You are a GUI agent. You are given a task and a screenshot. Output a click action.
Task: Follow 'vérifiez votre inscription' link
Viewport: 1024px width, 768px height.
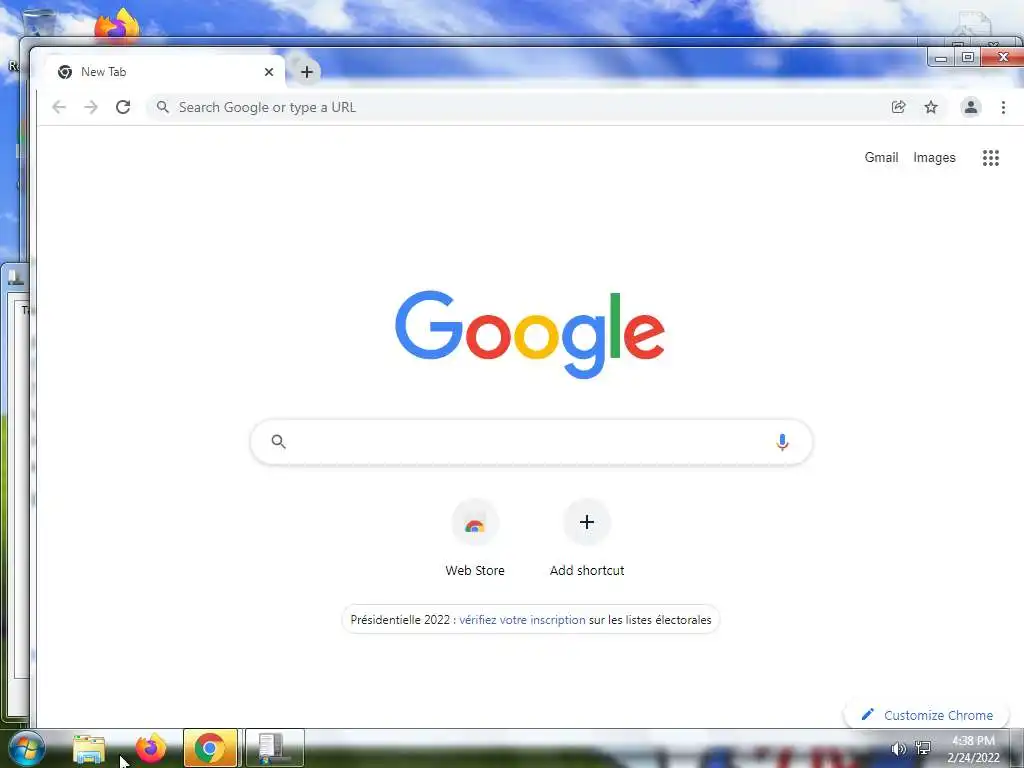click(522, 620)
